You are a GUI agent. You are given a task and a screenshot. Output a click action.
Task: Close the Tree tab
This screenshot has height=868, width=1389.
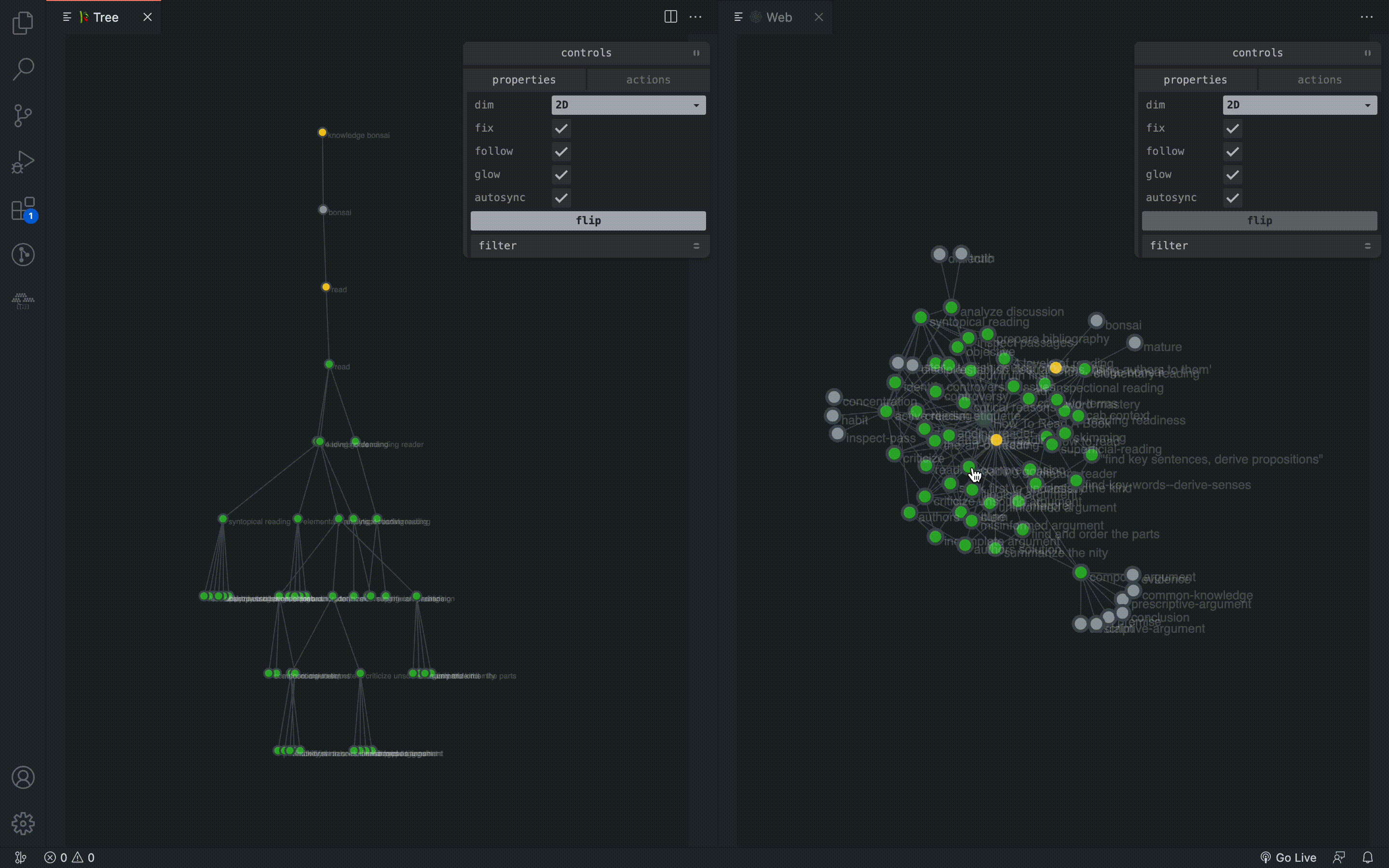coord(148,17)
